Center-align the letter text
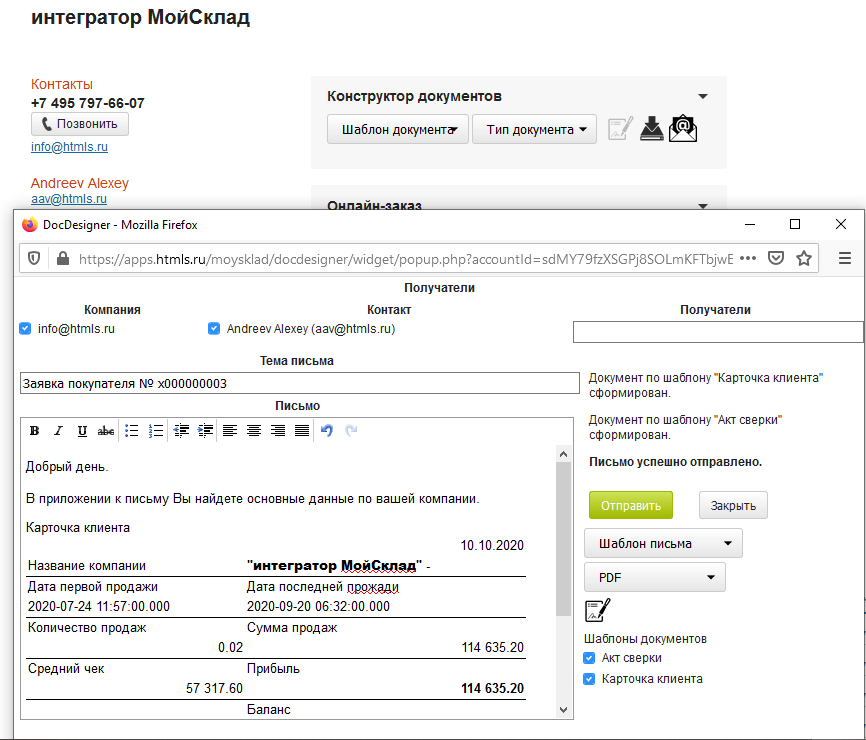 (x=254, y=431)
